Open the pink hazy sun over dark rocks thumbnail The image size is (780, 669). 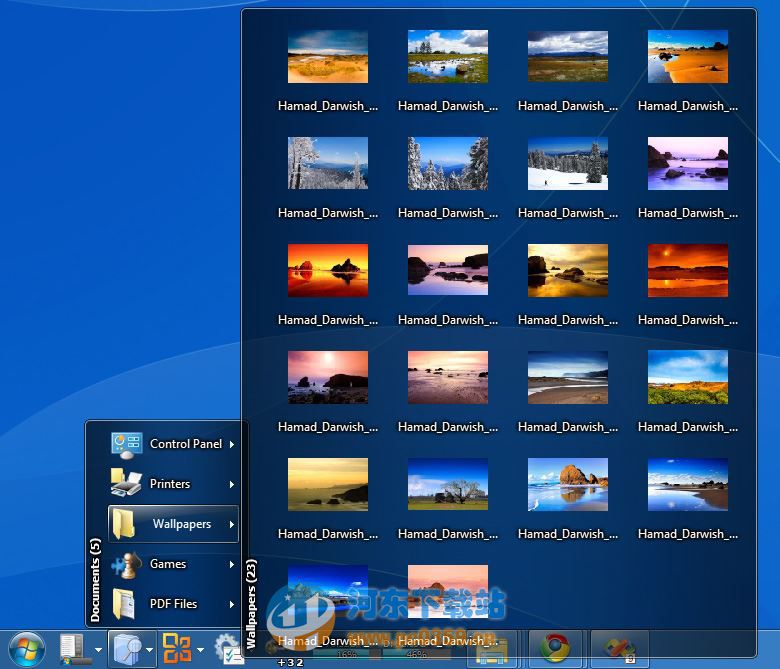[x=328, y=377]
